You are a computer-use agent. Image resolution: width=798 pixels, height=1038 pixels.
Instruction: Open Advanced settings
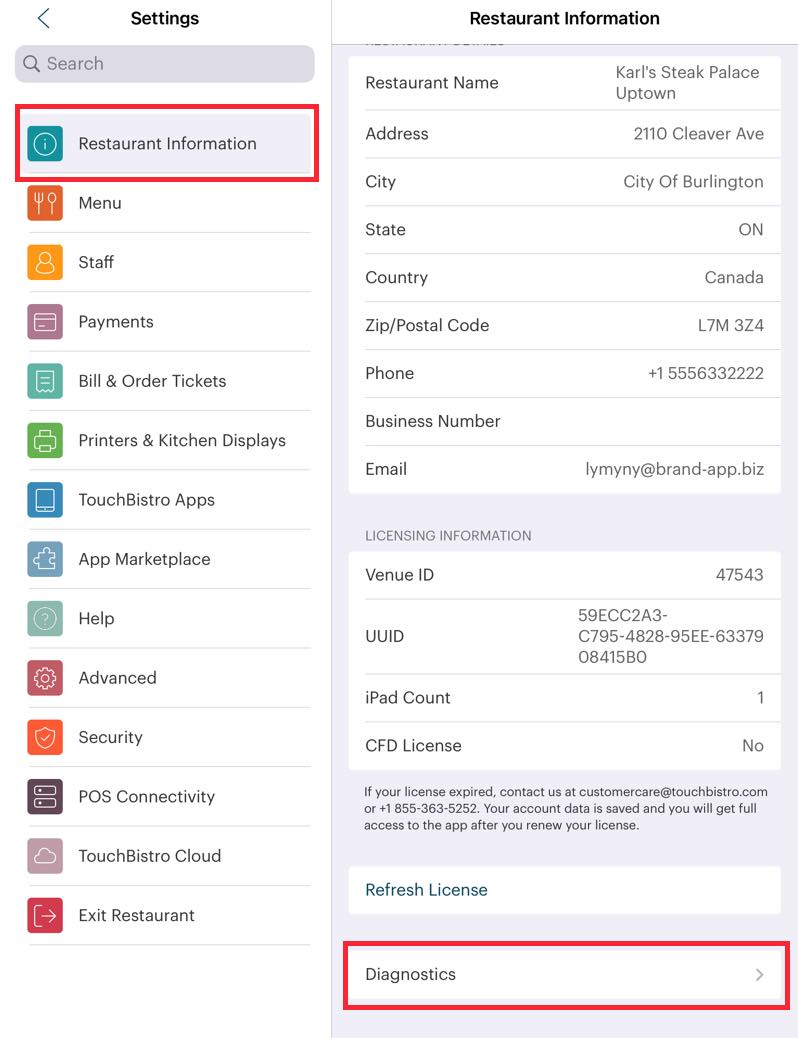coord(117,677)
